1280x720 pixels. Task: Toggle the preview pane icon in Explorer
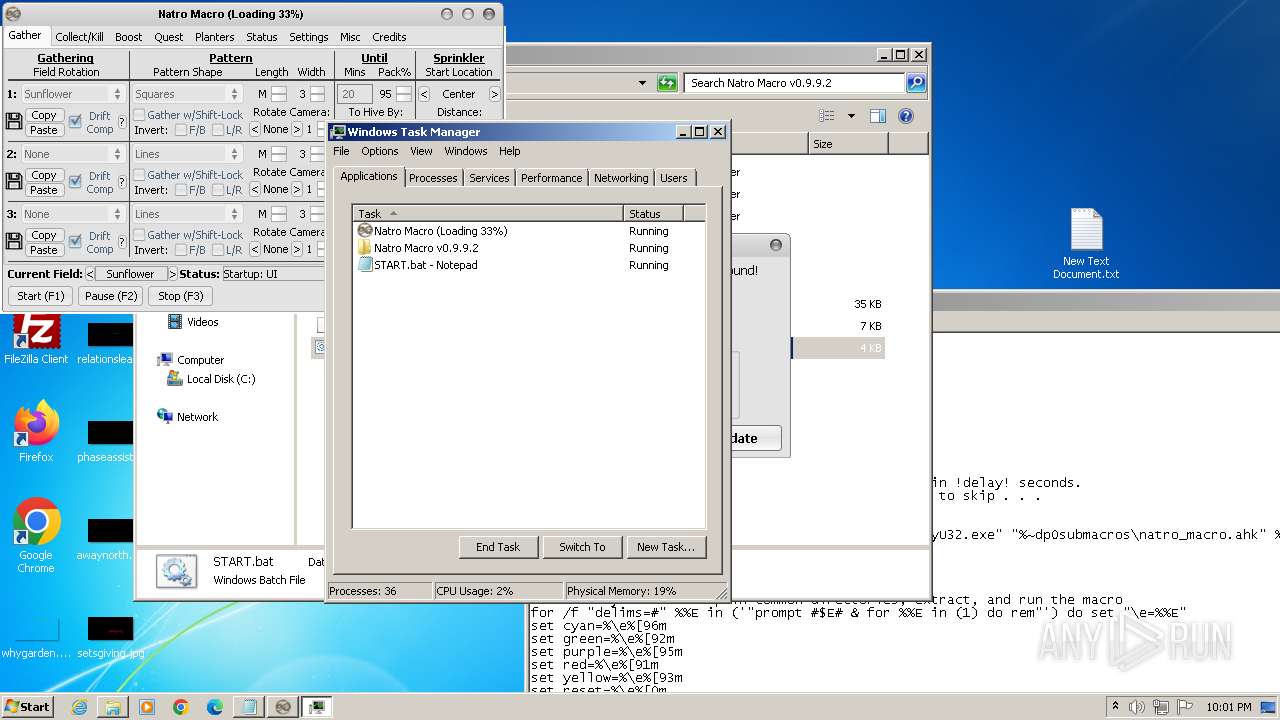click(x=877, y=116)
